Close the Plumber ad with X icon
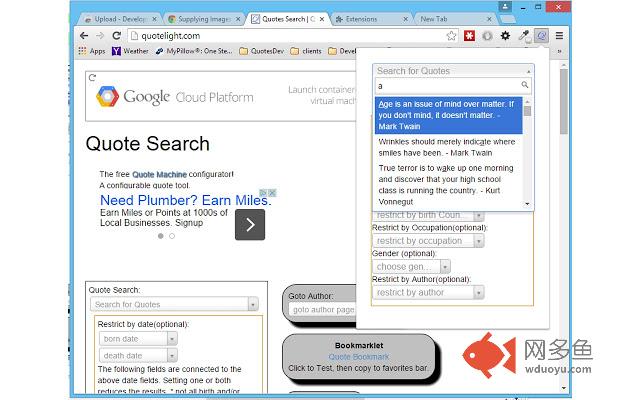This screenshot has width=640, height=400. point(272,193)
